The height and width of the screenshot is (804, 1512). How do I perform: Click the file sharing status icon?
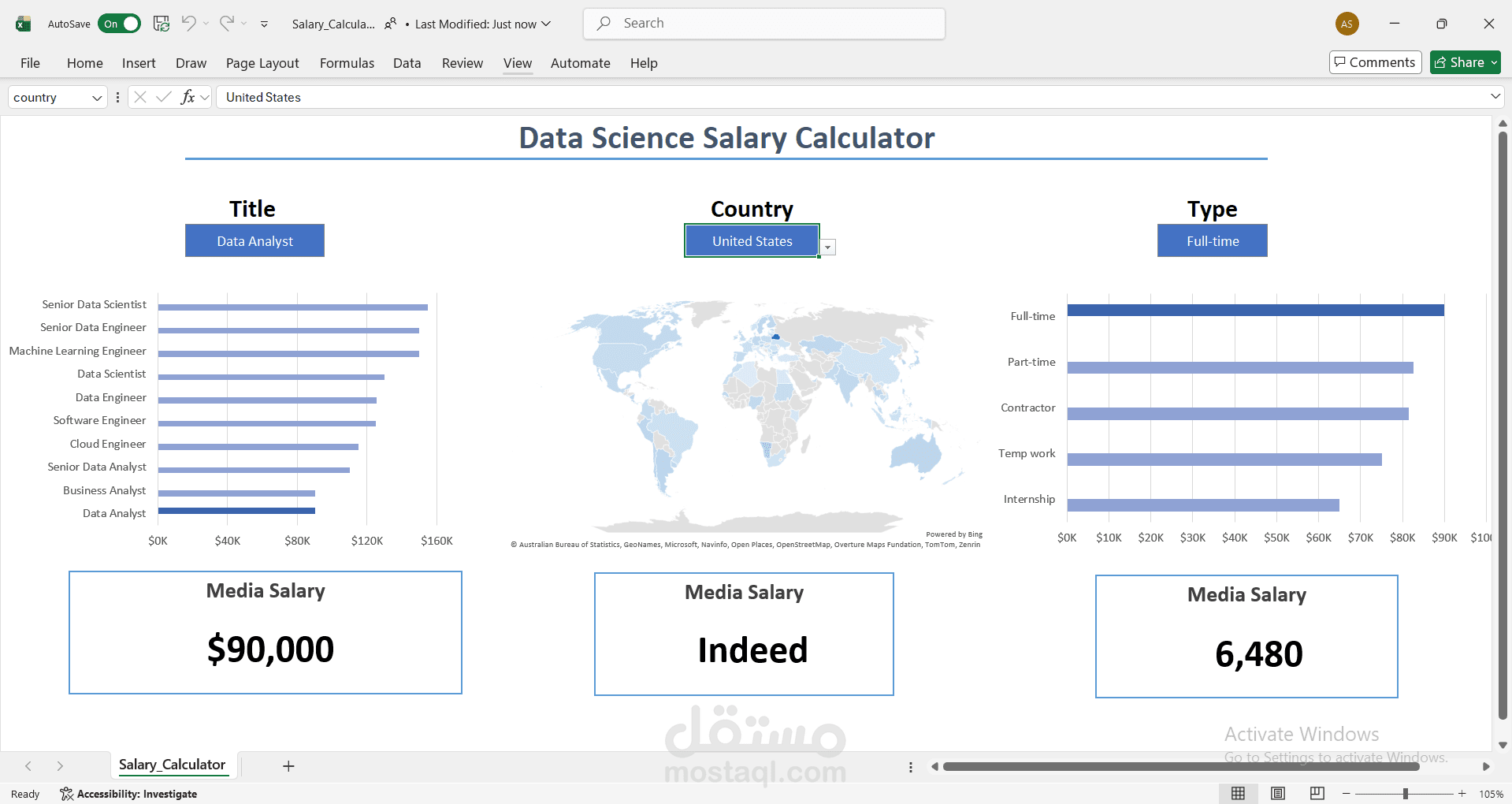(x=390, y=24)
